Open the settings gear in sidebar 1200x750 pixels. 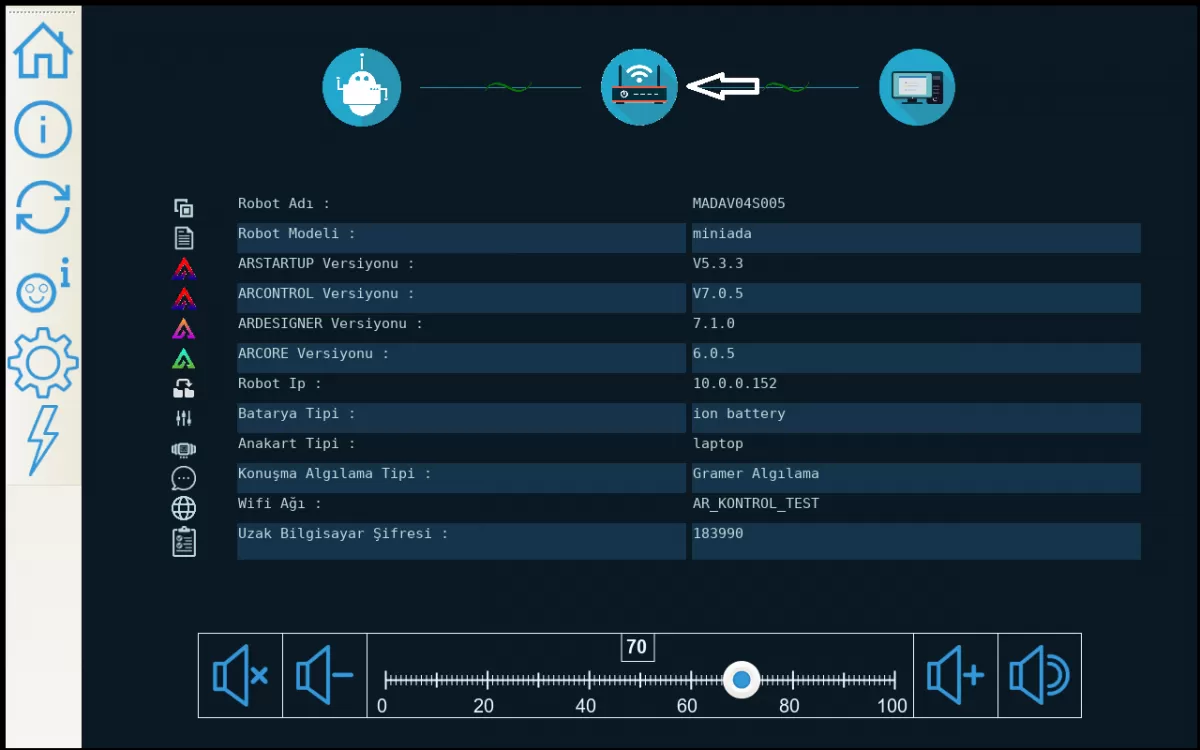pyautogui.click(x=43, y=362)
